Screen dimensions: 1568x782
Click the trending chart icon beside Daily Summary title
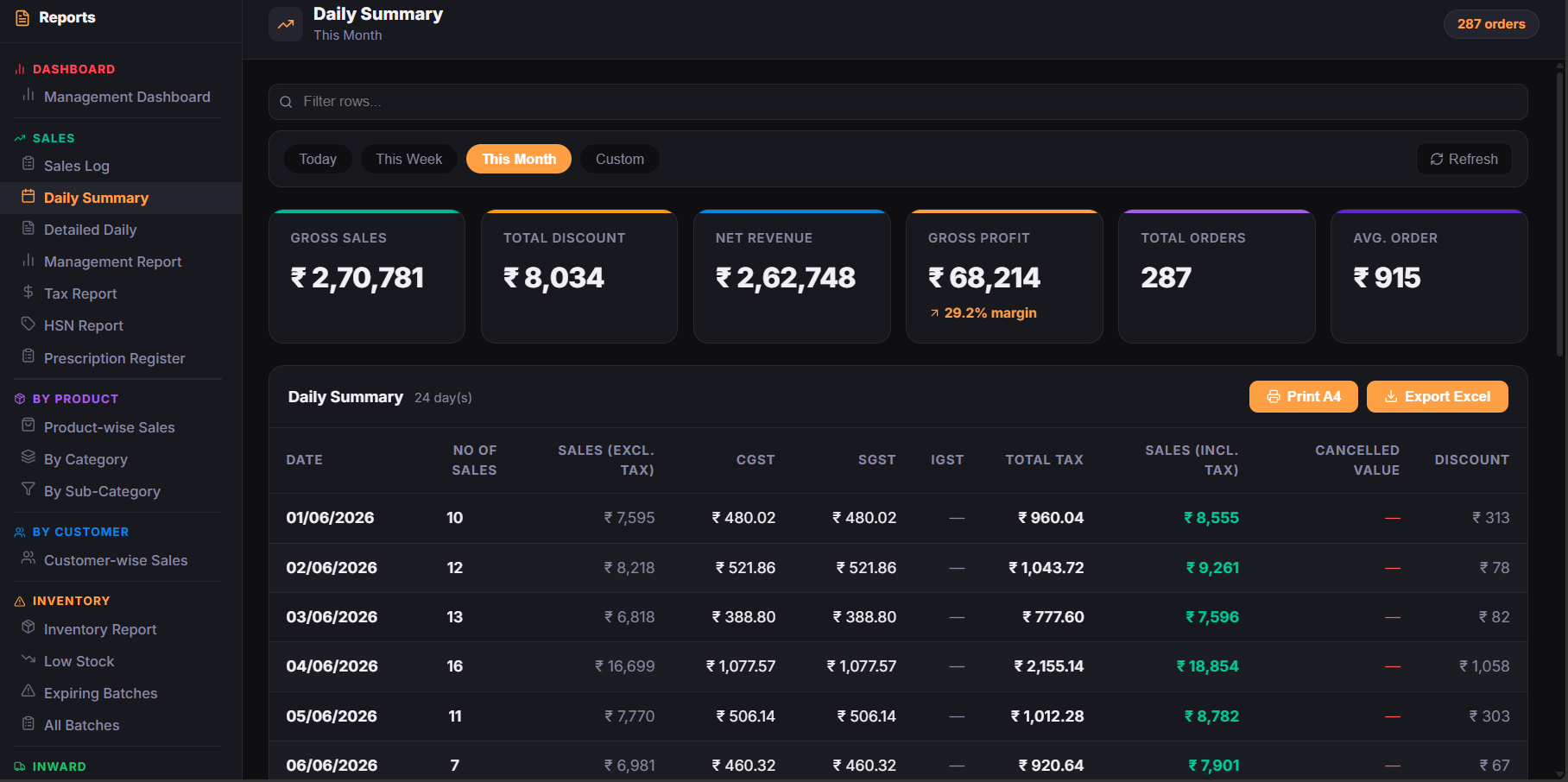click(286, 24)
